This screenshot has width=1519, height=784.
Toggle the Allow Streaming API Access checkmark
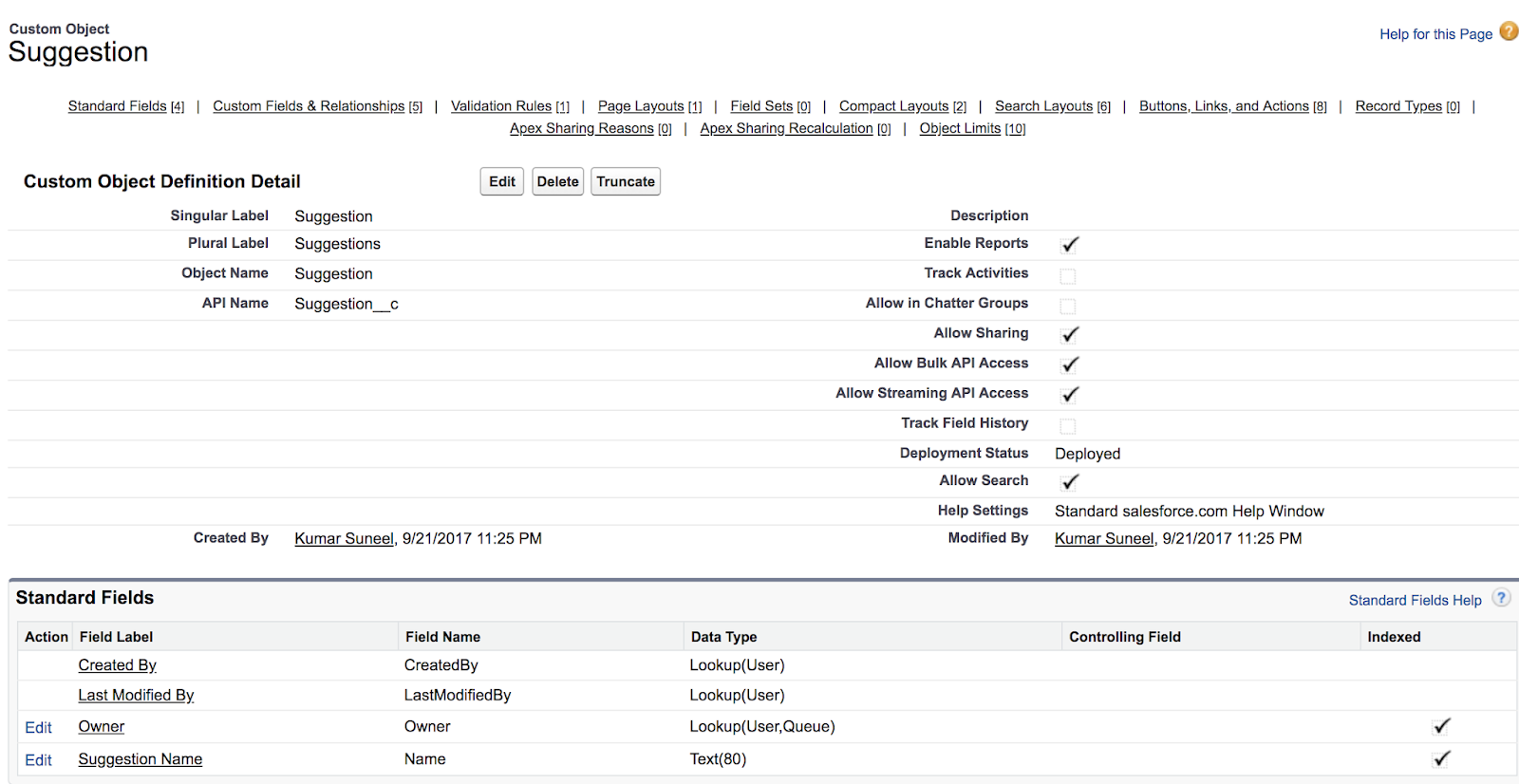click(x=1070, y=394)
